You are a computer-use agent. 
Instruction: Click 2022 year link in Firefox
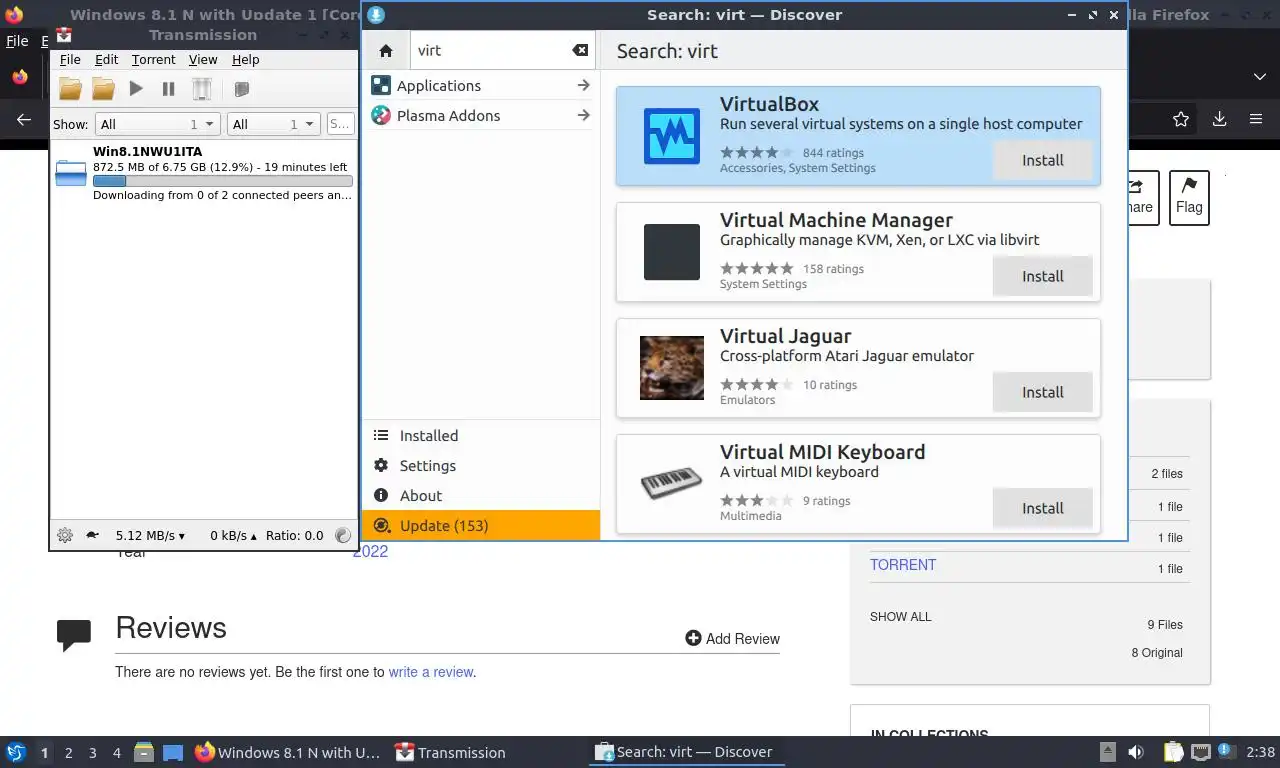[370, 551]
